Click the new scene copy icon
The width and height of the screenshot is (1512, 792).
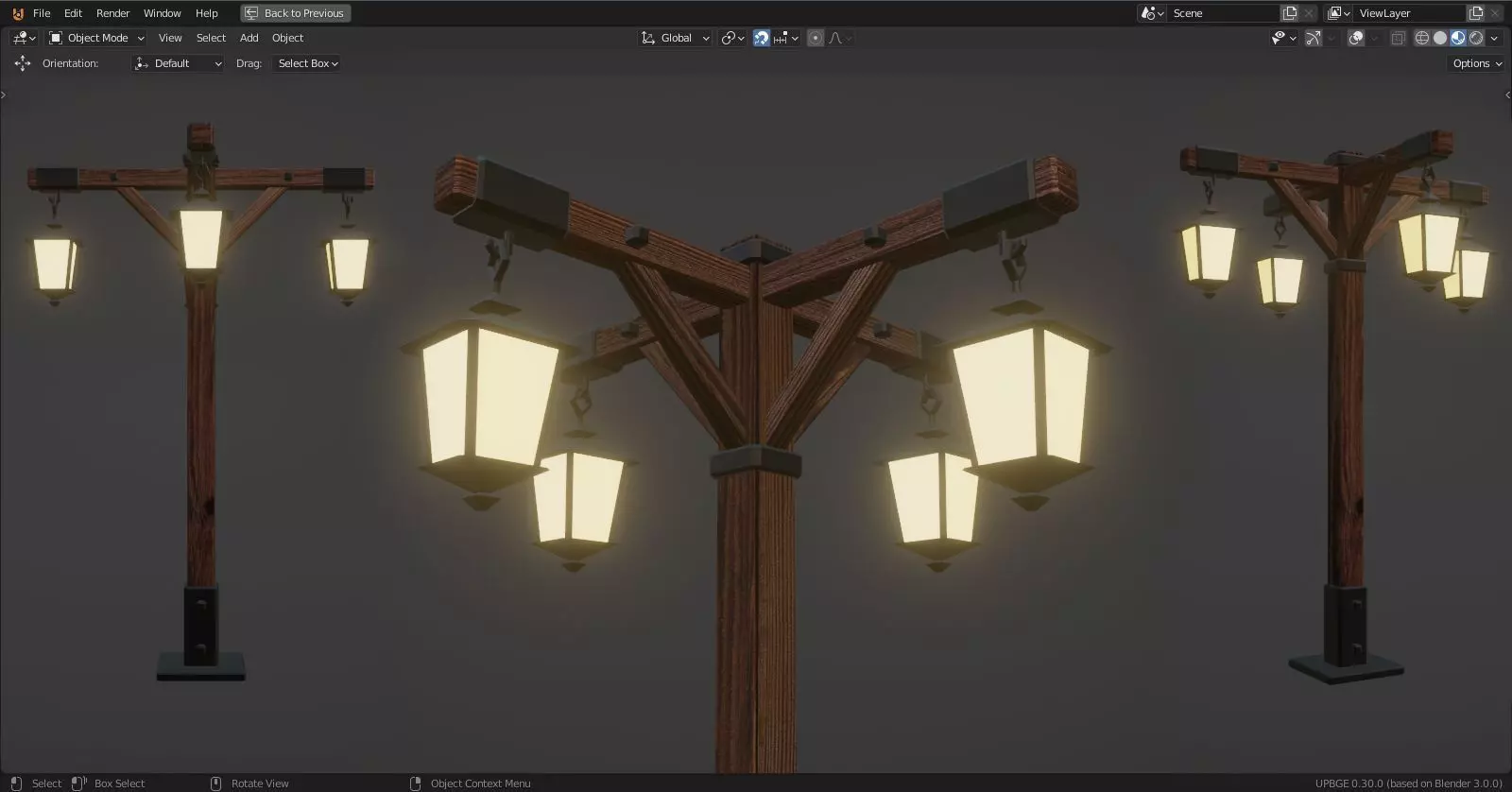[1289, 13]
